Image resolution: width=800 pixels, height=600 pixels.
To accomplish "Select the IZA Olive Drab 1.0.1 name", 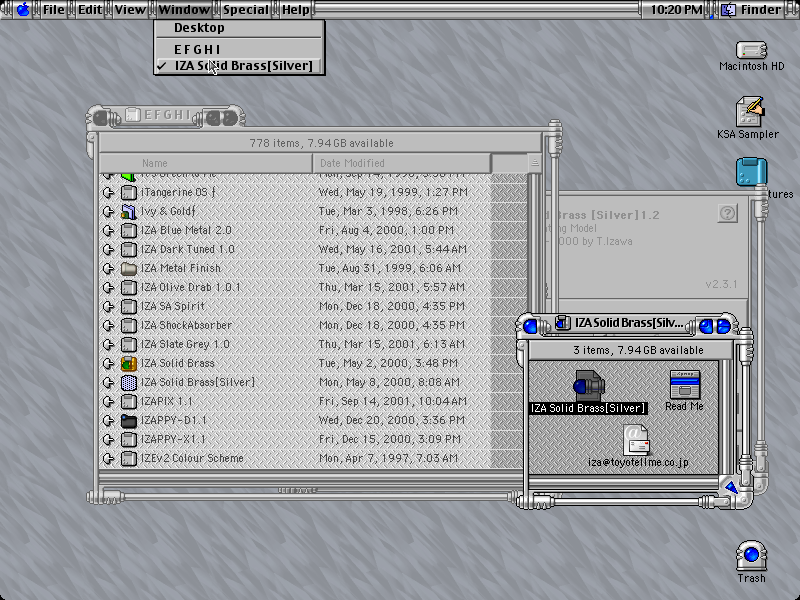I will click(x=190, y=287).
